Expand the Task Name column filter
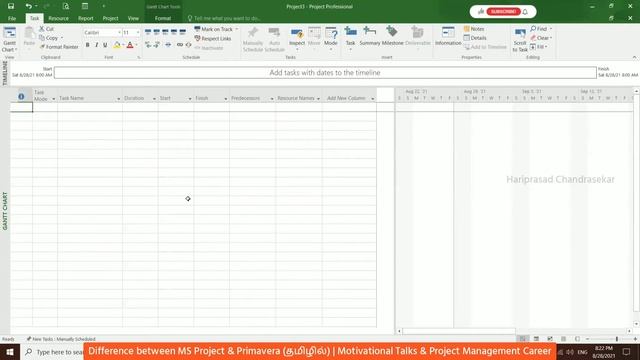The image size is (640, 360). pyautogui.click(x=118, y=99)
